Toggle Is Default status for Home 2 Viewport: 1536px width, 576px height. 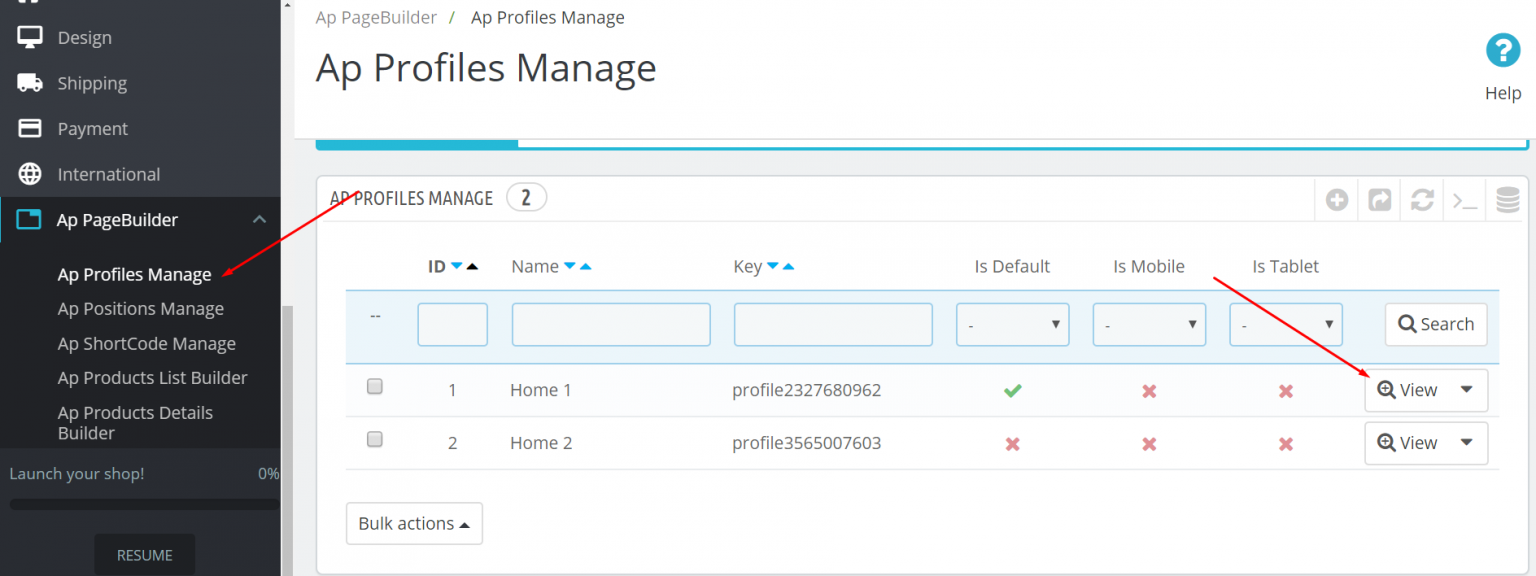pyautogui.click(x=1012, y=443)
